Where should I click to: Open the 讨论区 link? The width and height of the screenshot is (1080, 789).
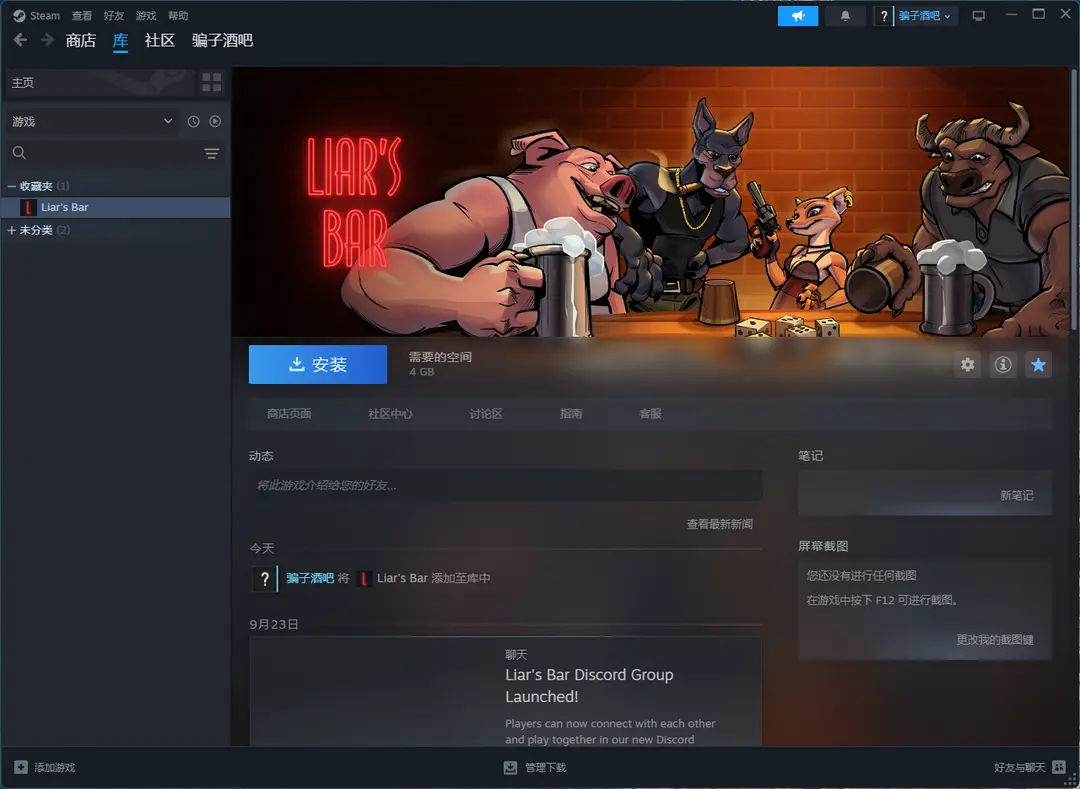pos(486,414)
